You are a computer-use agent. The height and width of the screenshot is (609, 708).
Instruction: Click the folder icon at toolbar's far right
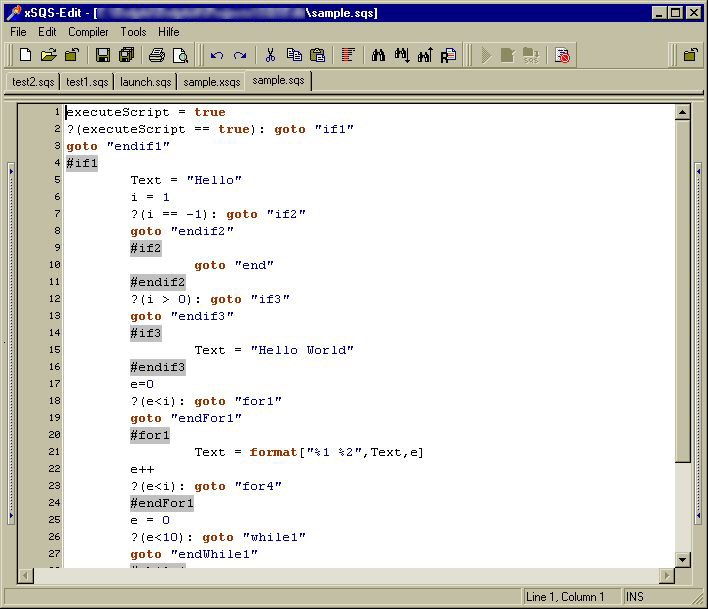(690, 55)
